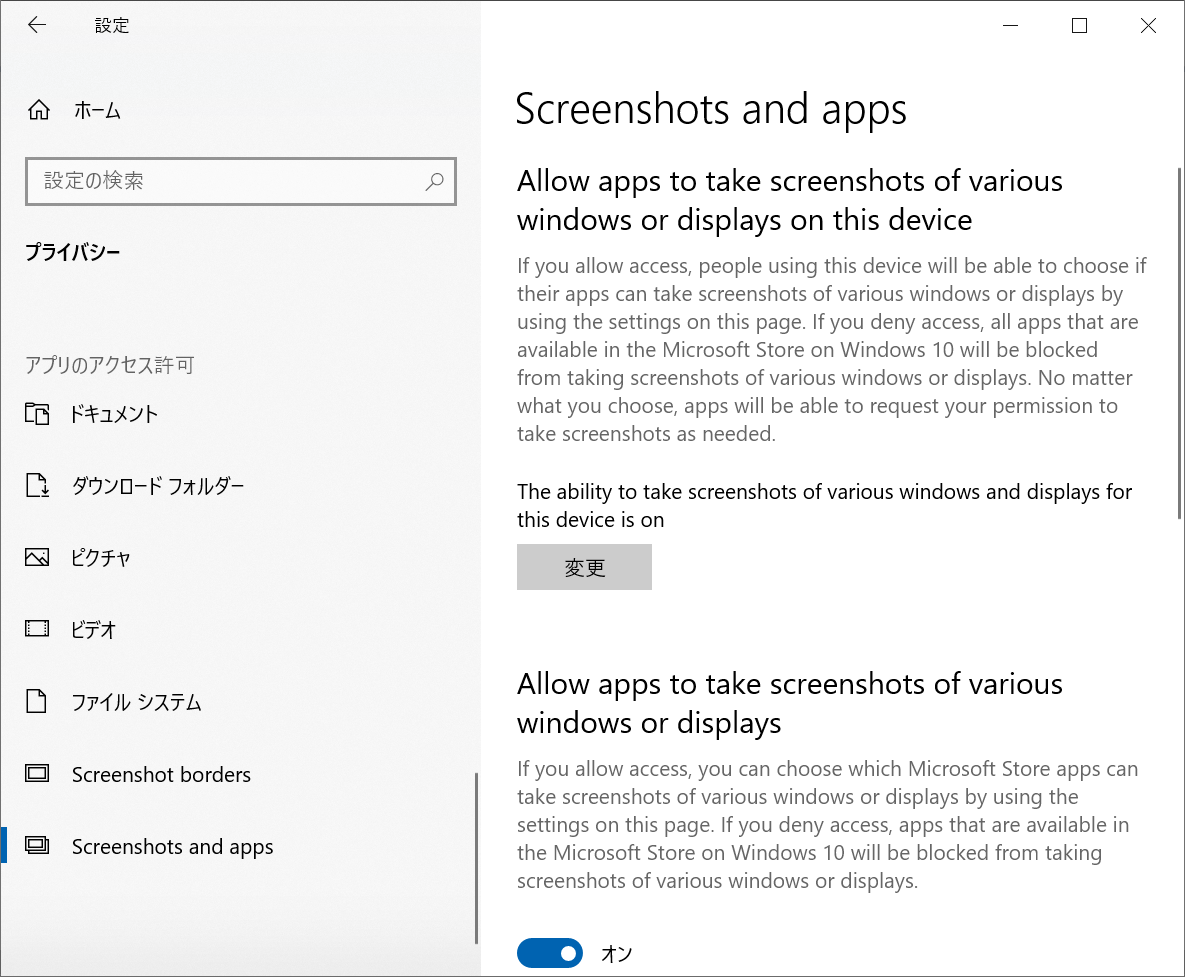This screenshot has width=1185, height=977.
Task: Select the ダウンロード フォルダー icon
Action: pyautogui.click(x=37, y=485)
